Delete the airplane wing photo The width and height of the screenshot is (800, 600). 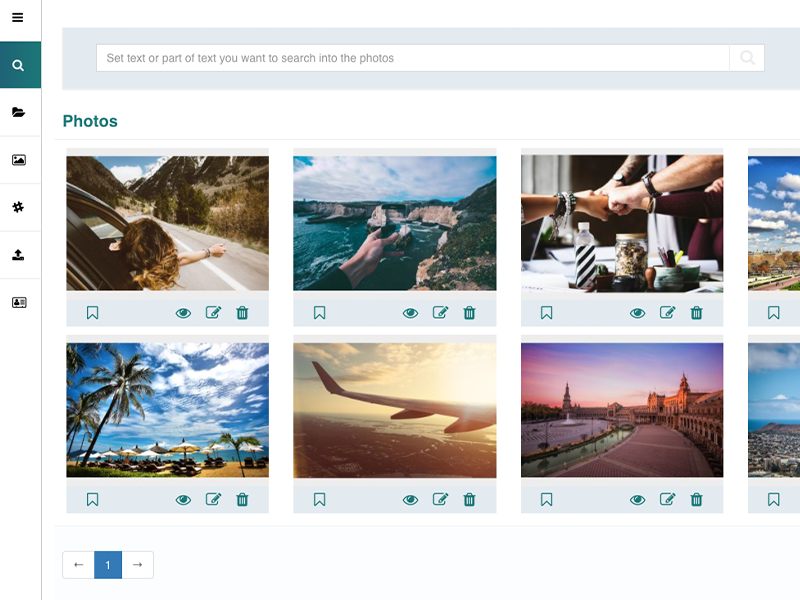pyautogui.click(x=469, y=500)
